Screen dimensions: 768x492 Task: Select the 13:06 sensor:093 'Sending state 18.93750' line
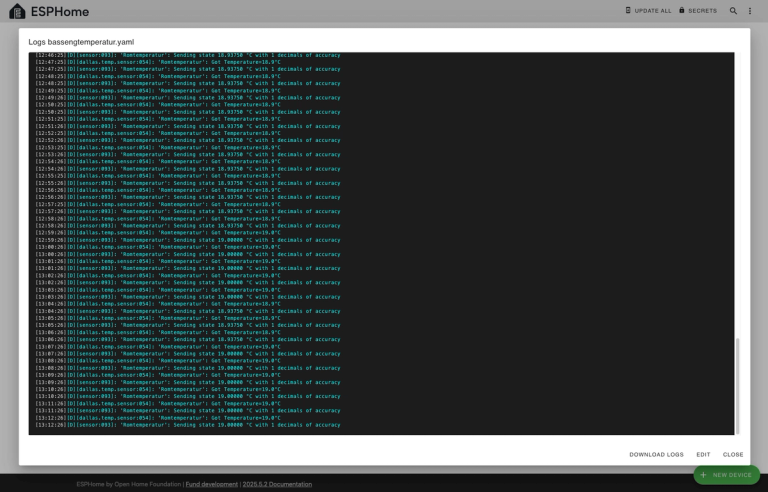(188, 339)
